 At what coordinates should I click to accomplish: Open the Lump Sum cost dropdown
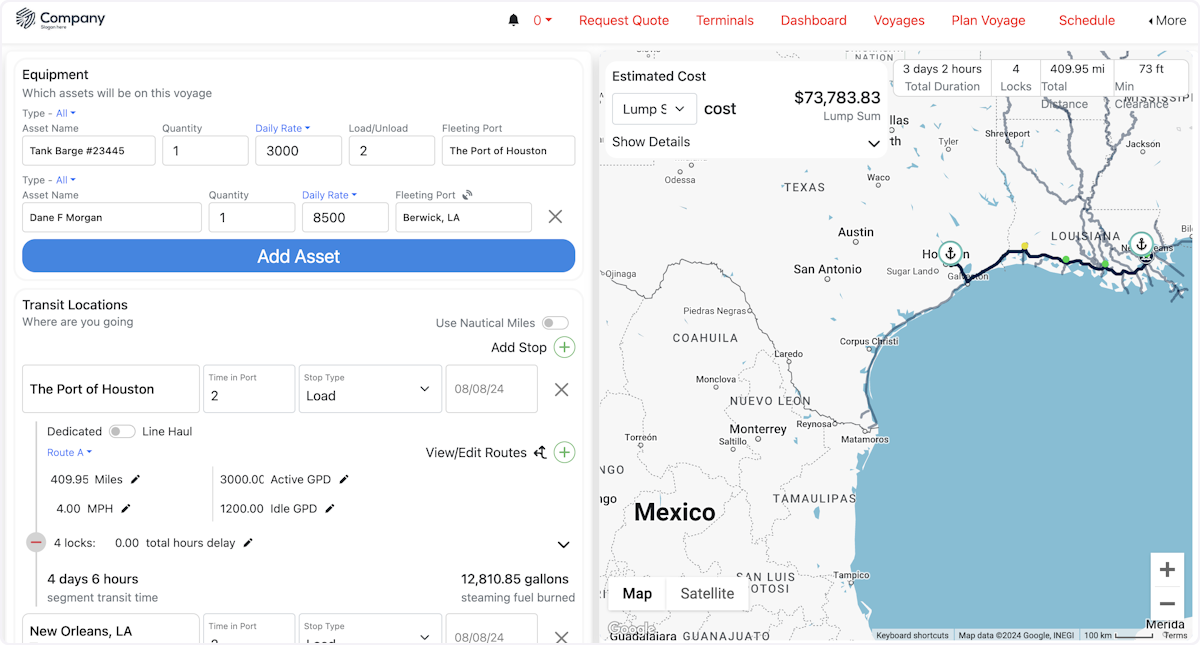tap(654, 109)
